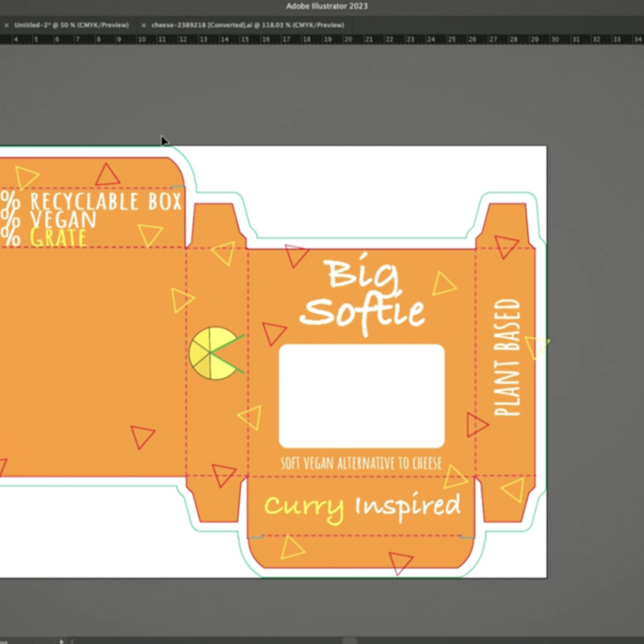Click the "RECYCLABLE BOX" text line
Image resolution: width=644 pixels, height=644 pixels.
(105, 202)
